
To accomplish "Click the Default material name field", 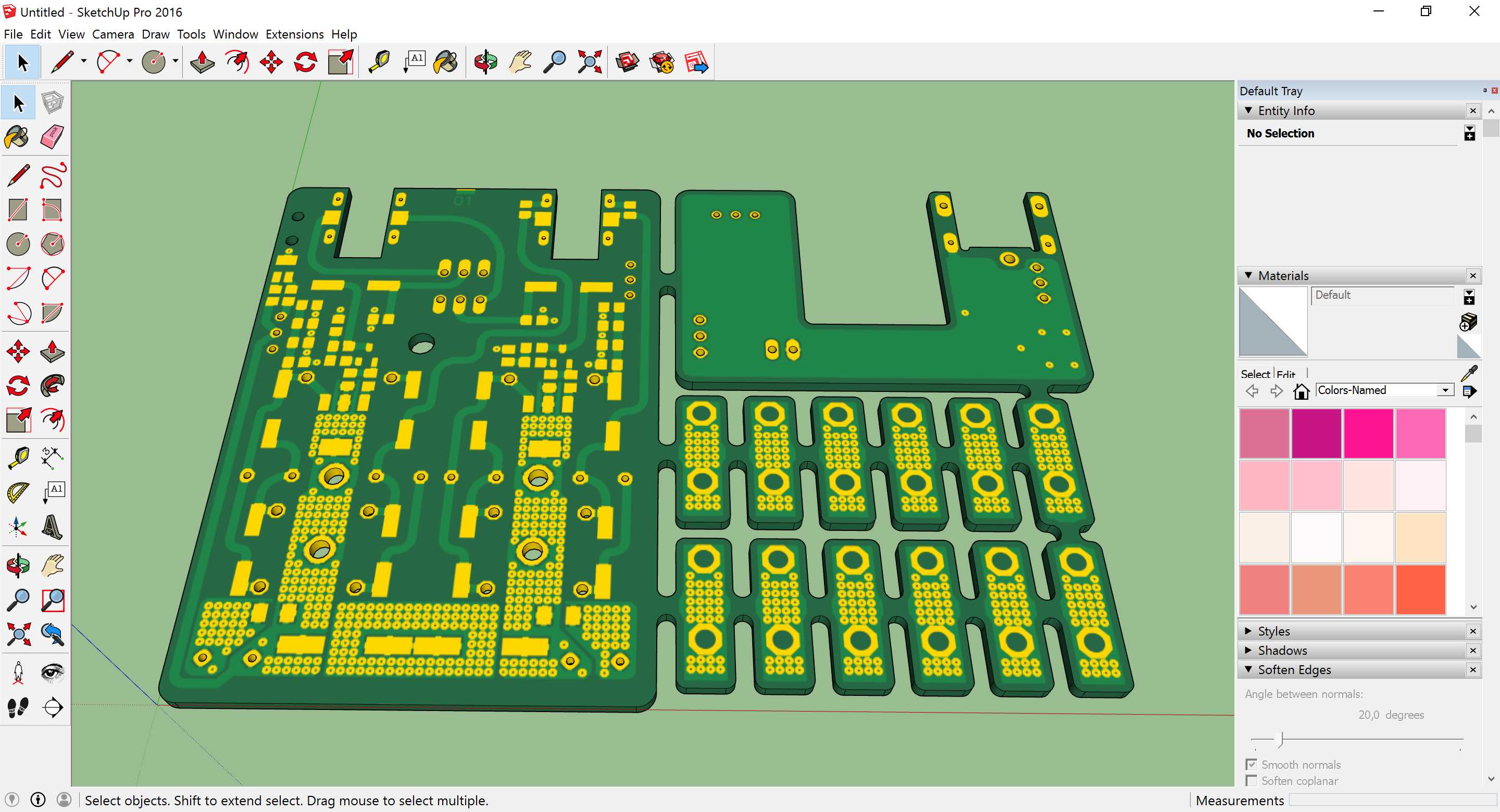I will click(x=1383, y=295).
